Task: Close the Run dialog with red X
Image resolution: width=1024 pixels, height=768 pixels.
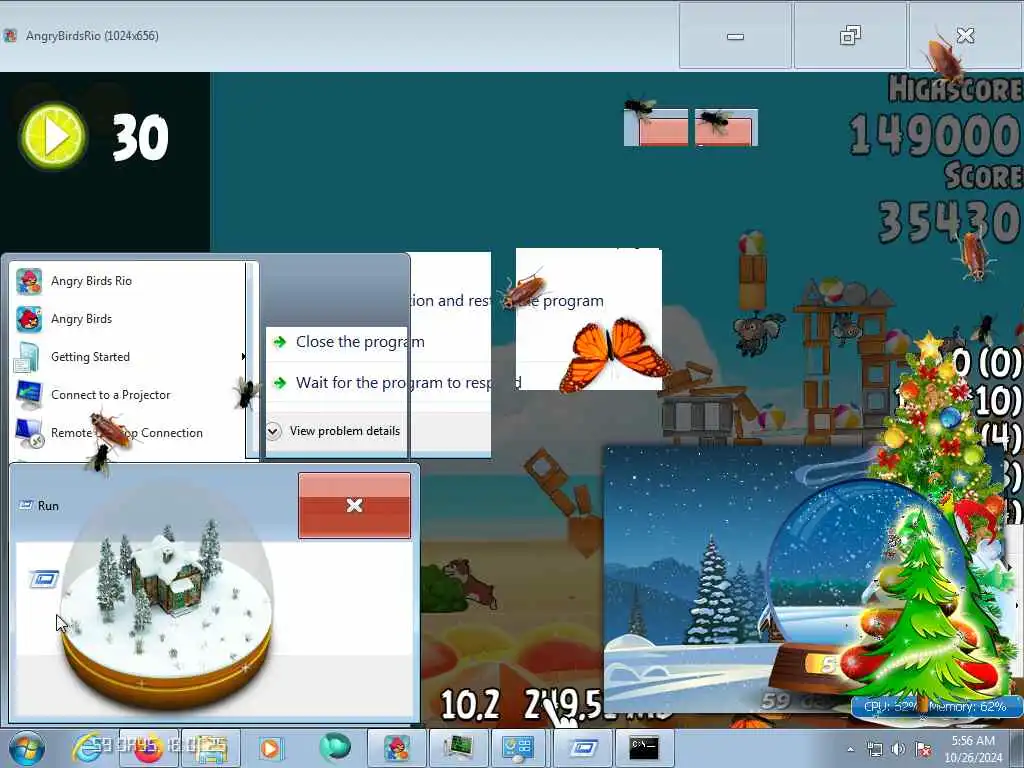Action: [x=355, y=505]
